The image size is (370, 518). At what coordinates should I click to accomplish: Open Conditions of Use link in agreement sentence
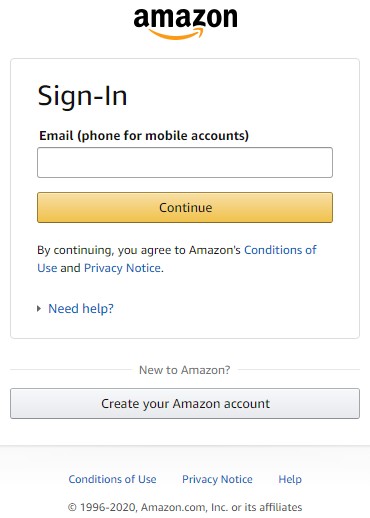pos(280,250)
